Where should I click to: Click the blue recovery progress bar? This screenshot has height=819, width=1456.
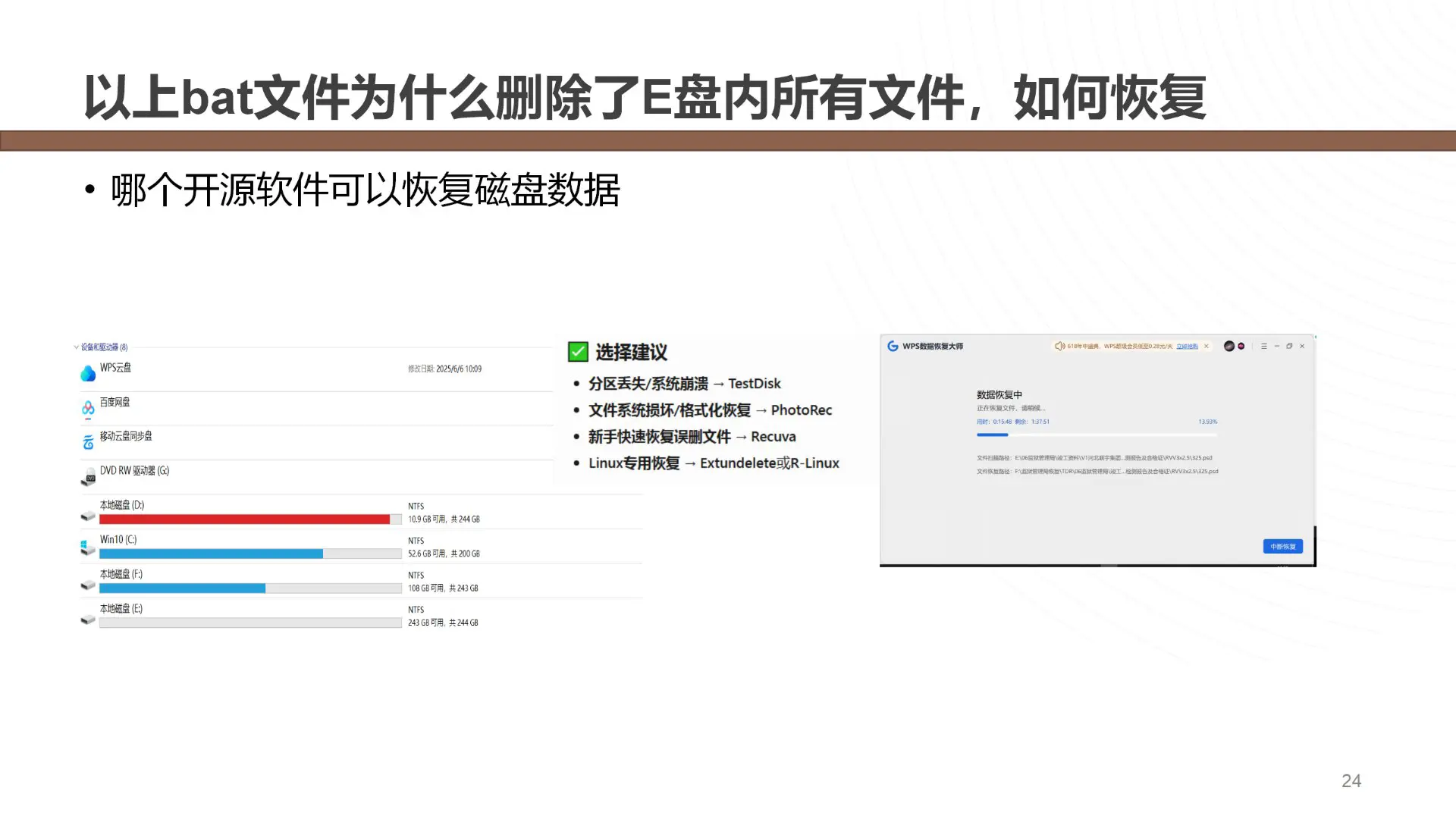992,435
